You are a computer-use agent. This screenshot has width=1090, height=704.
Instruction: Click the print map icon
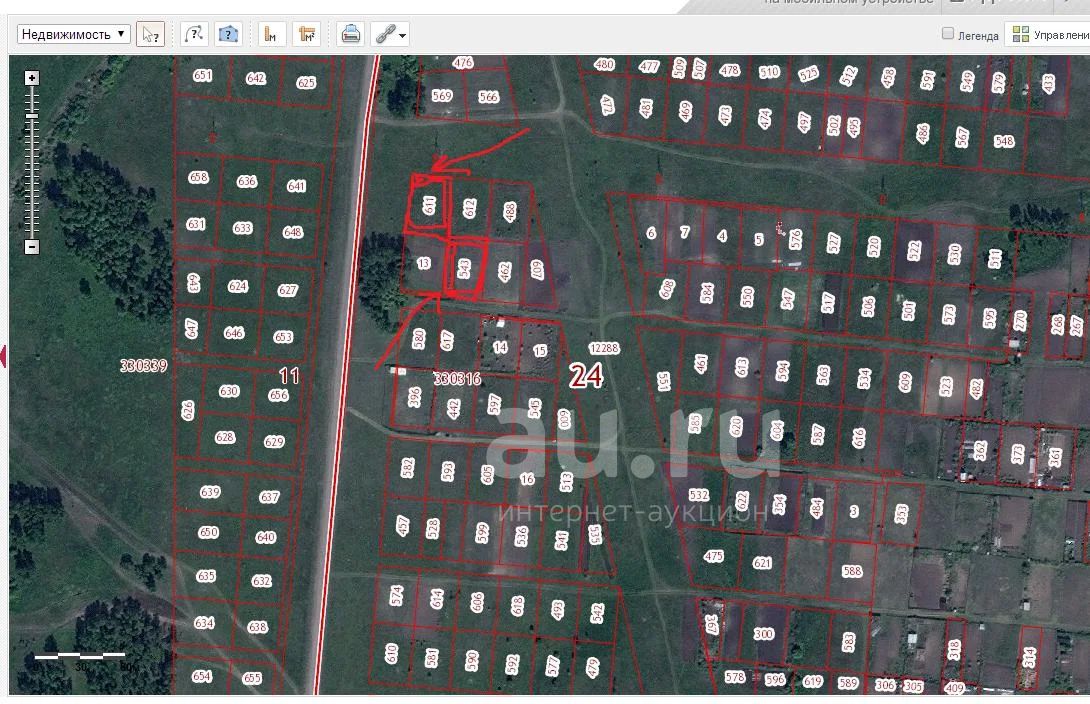point(350,34)
